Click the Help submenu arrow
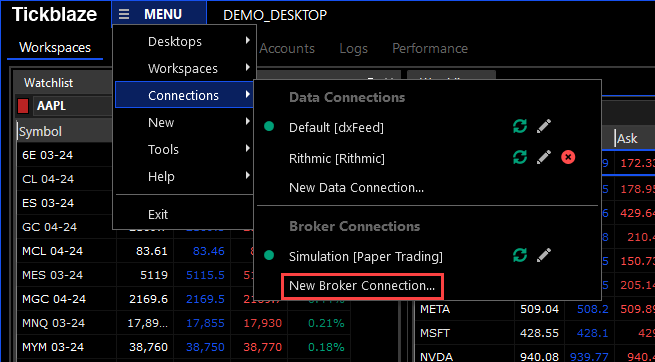Viewport: 655px width, 362px height. pyautogui.click(x=248, y=175)
